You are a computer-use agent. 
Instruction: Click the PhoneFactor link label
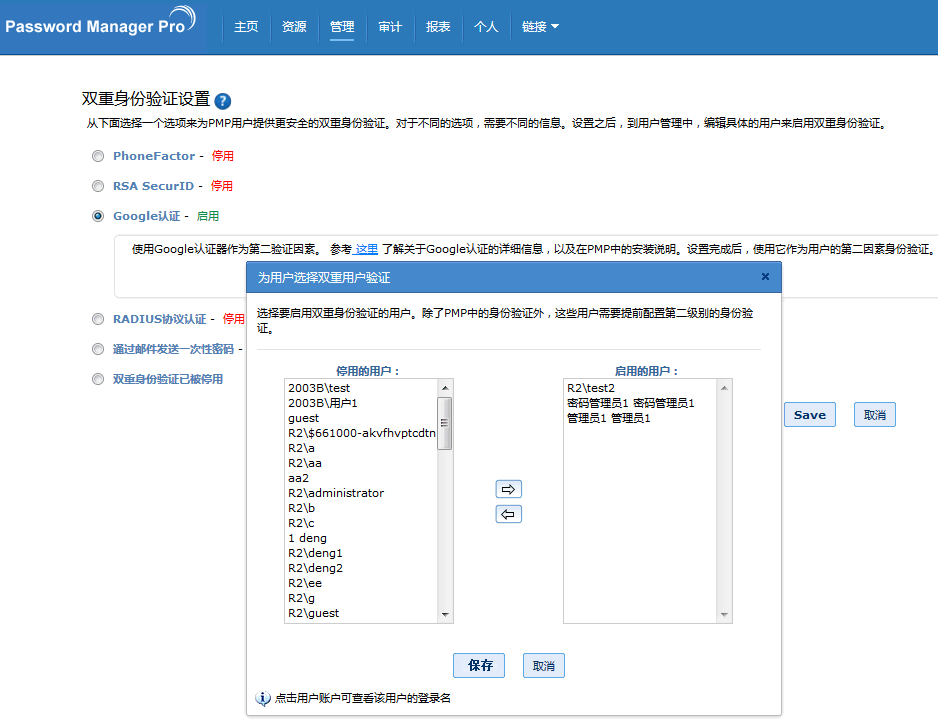(154, 156)
